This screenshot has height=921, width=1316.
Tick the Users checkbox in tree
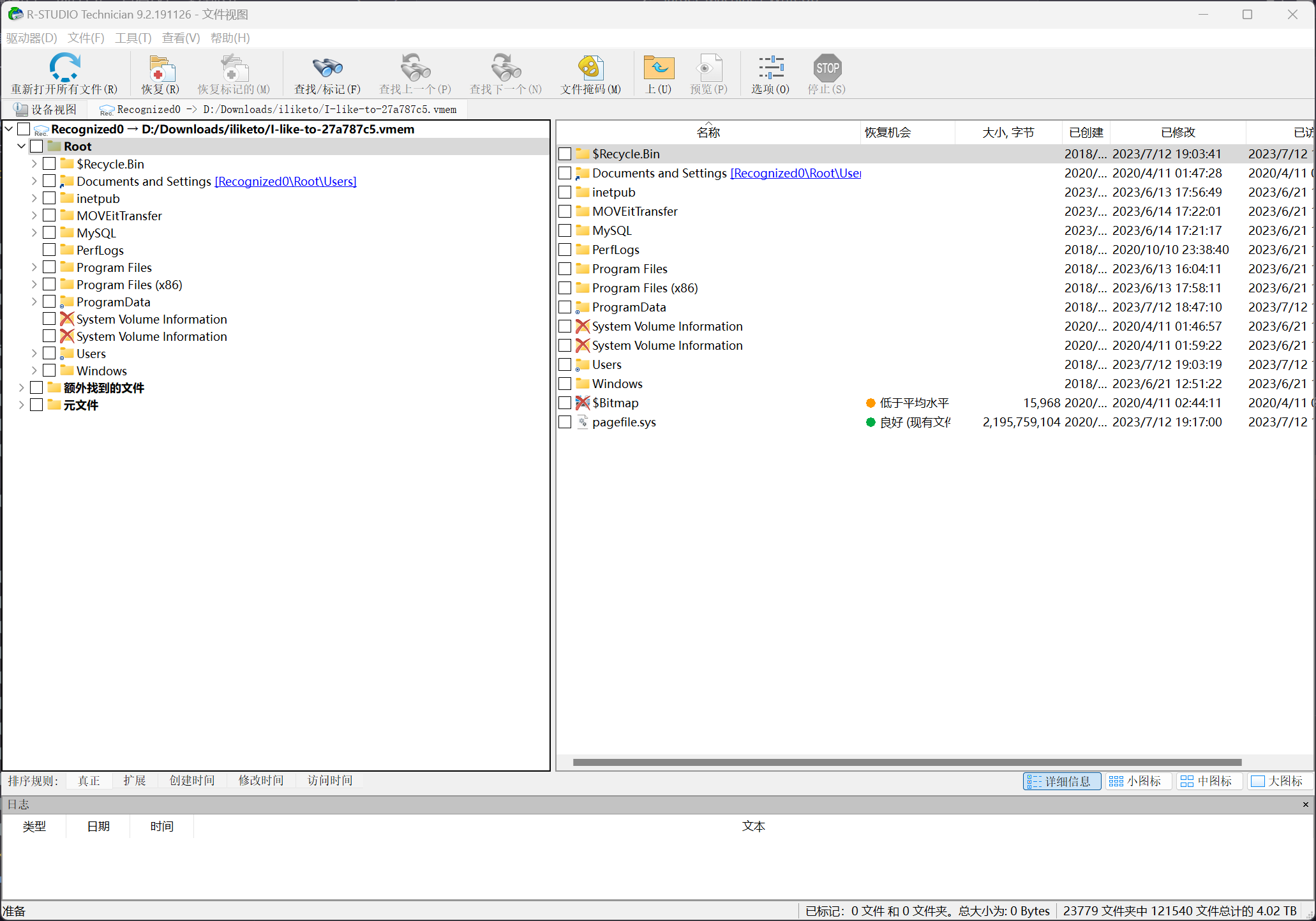[49, 353]
